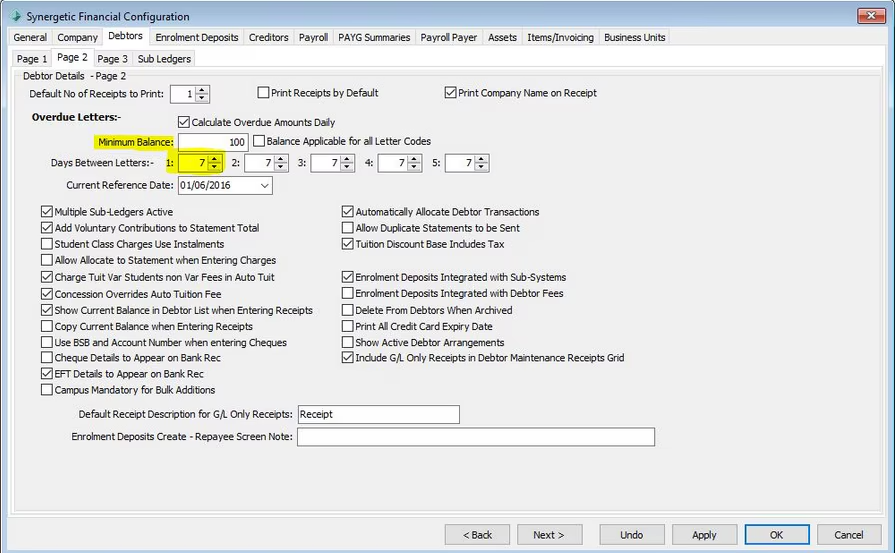Enable Print Receipts by Default
The image size is (895, 553).
[x=263, y=92]
